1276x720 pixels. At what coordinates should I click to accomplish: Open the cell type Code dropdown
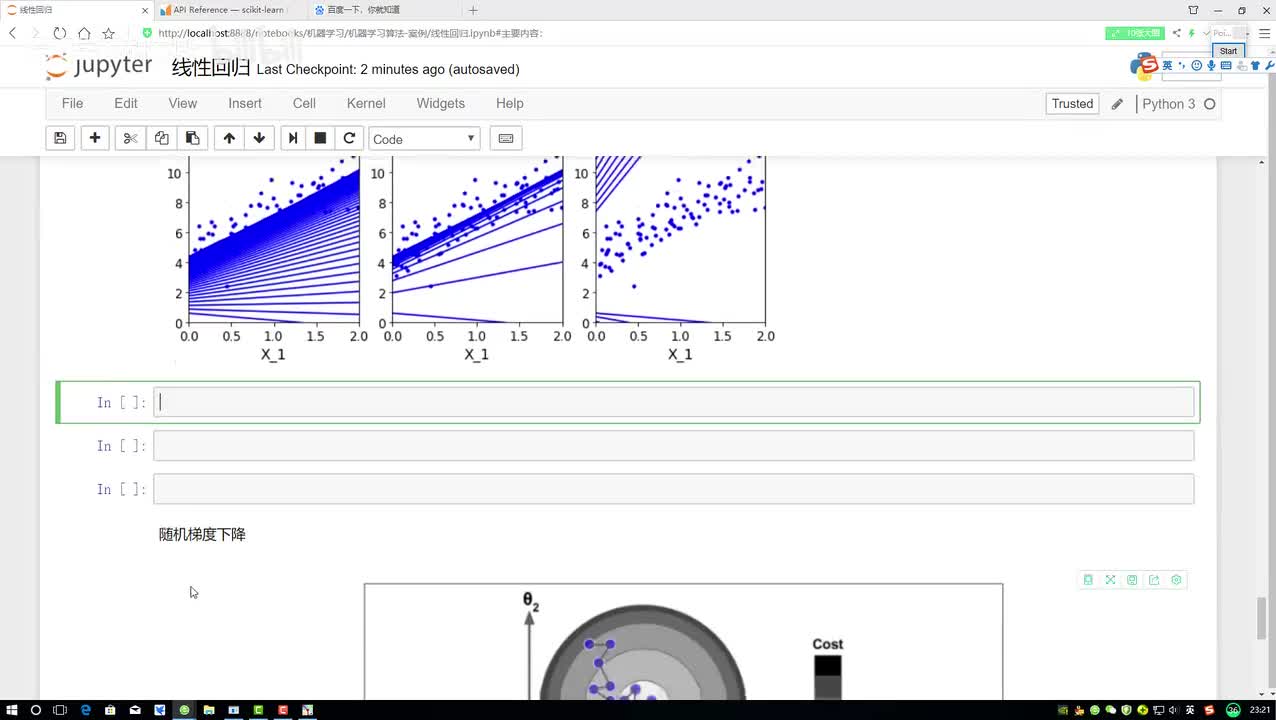[x=424, y=139]
